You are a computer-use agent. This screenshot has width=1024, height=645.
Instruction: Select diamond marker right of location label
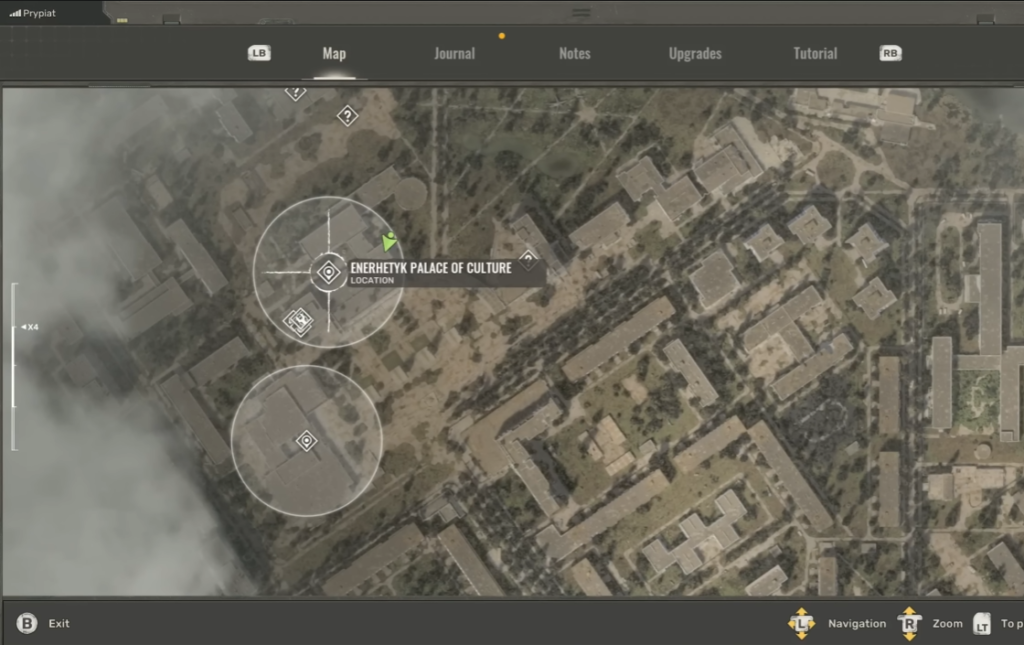(x=528, y=257)
